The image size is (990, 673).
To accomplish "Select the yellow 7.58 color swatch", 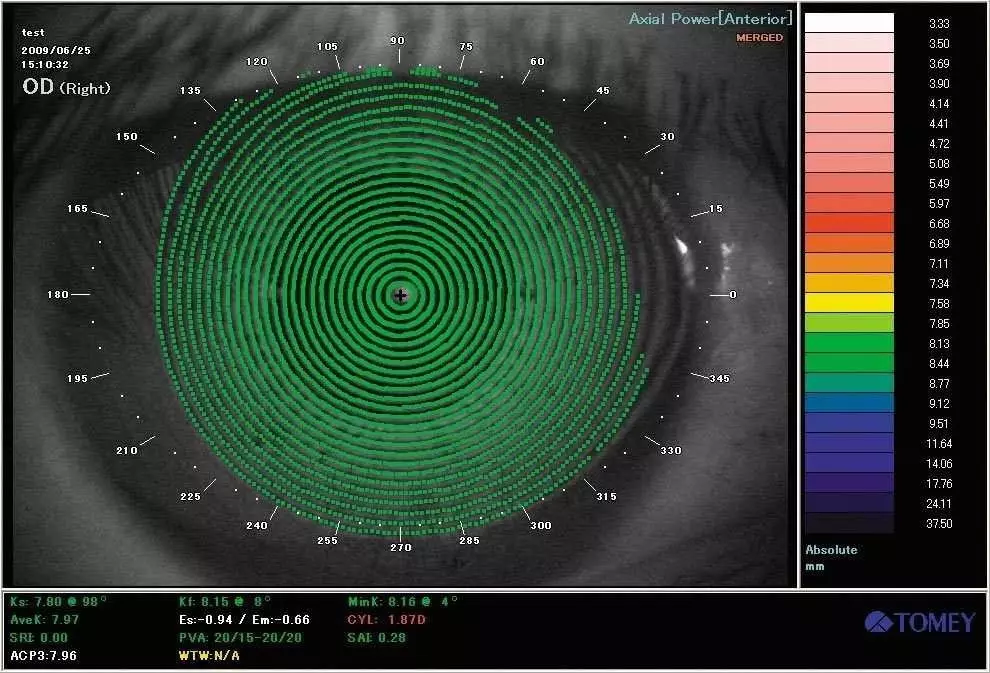I will [850, 304].
